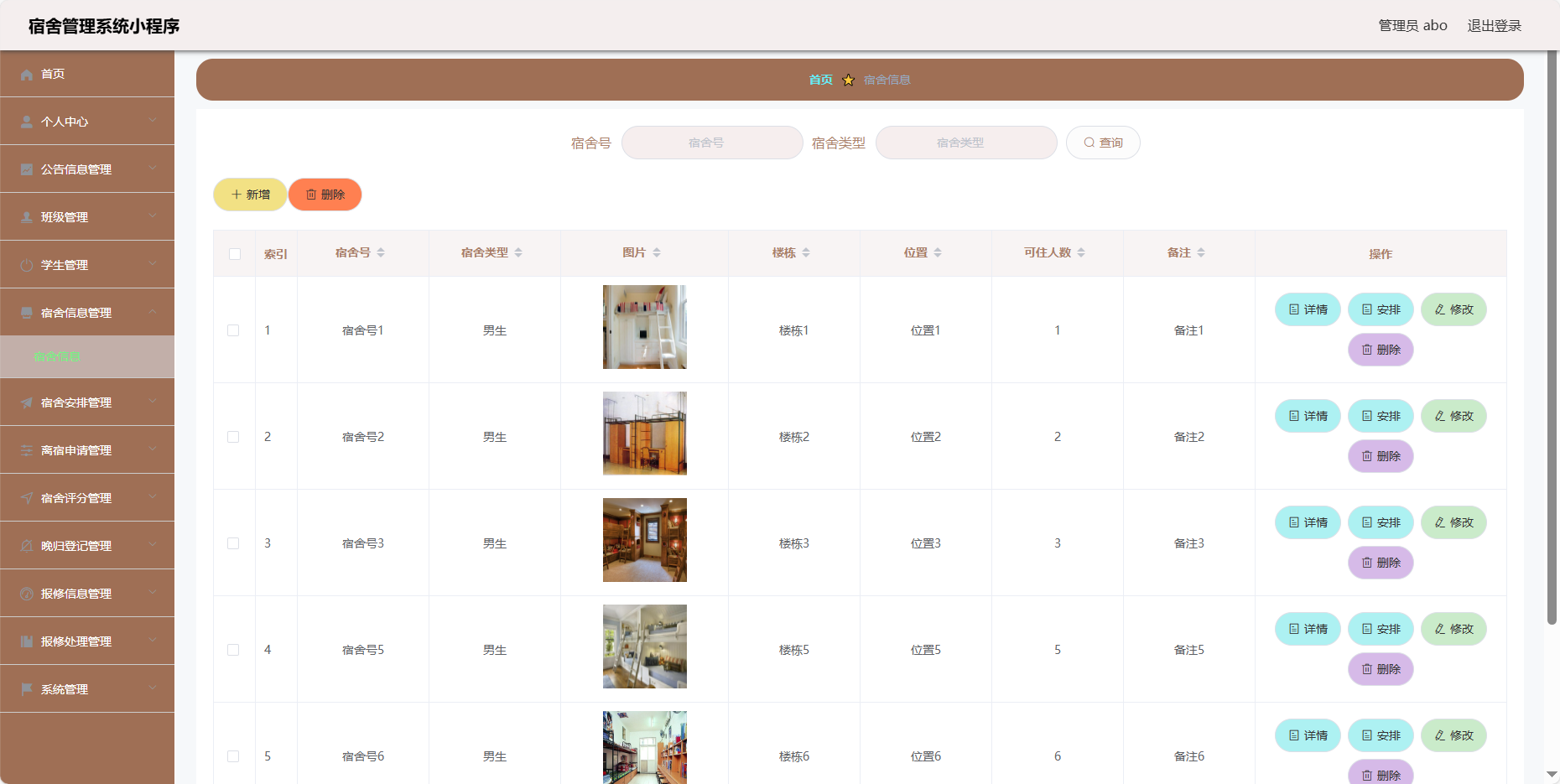Click the 首页 breadcrumb link
This screenshot has width=1560, height=784.
click(820, 80)
